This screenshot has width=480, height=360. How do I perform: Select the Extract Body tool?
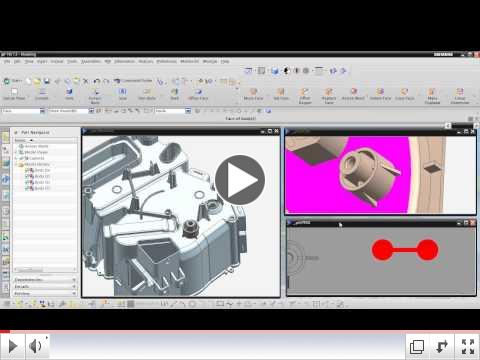(x=95, y=96)
